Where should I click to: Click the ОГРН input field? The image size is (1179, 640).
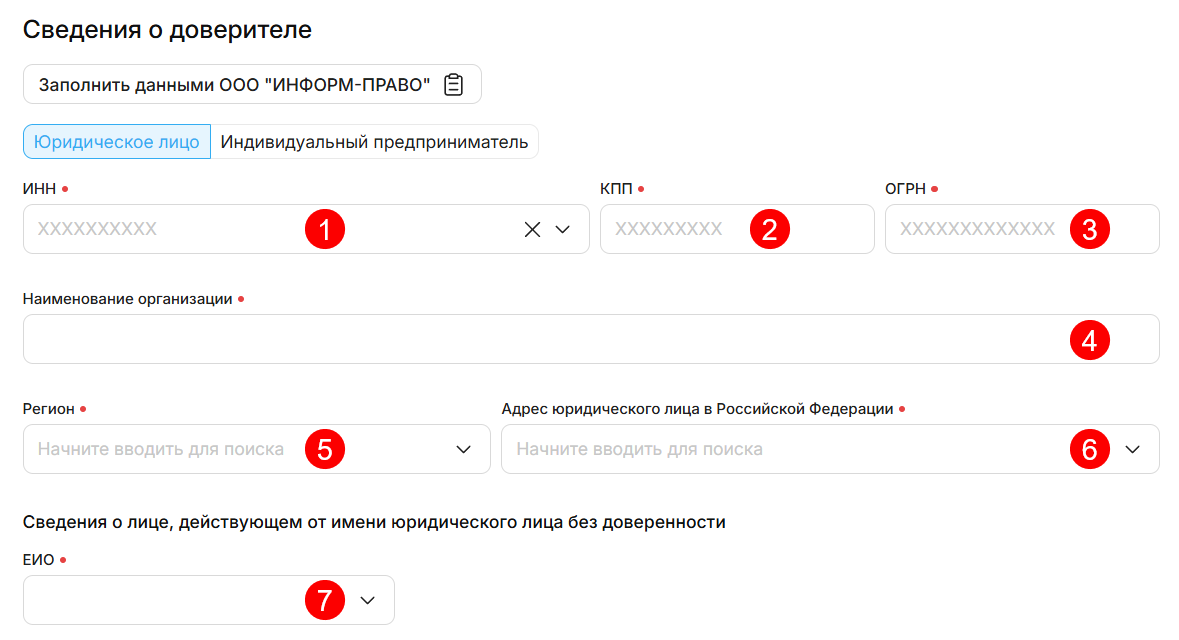coord(975,229)
